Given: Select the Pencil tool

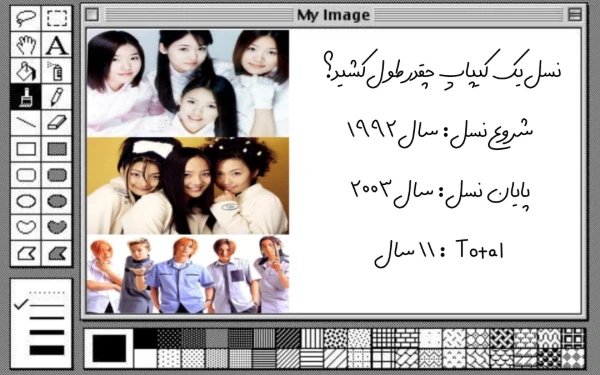Looking at the screenshot, I should [57, 97].
